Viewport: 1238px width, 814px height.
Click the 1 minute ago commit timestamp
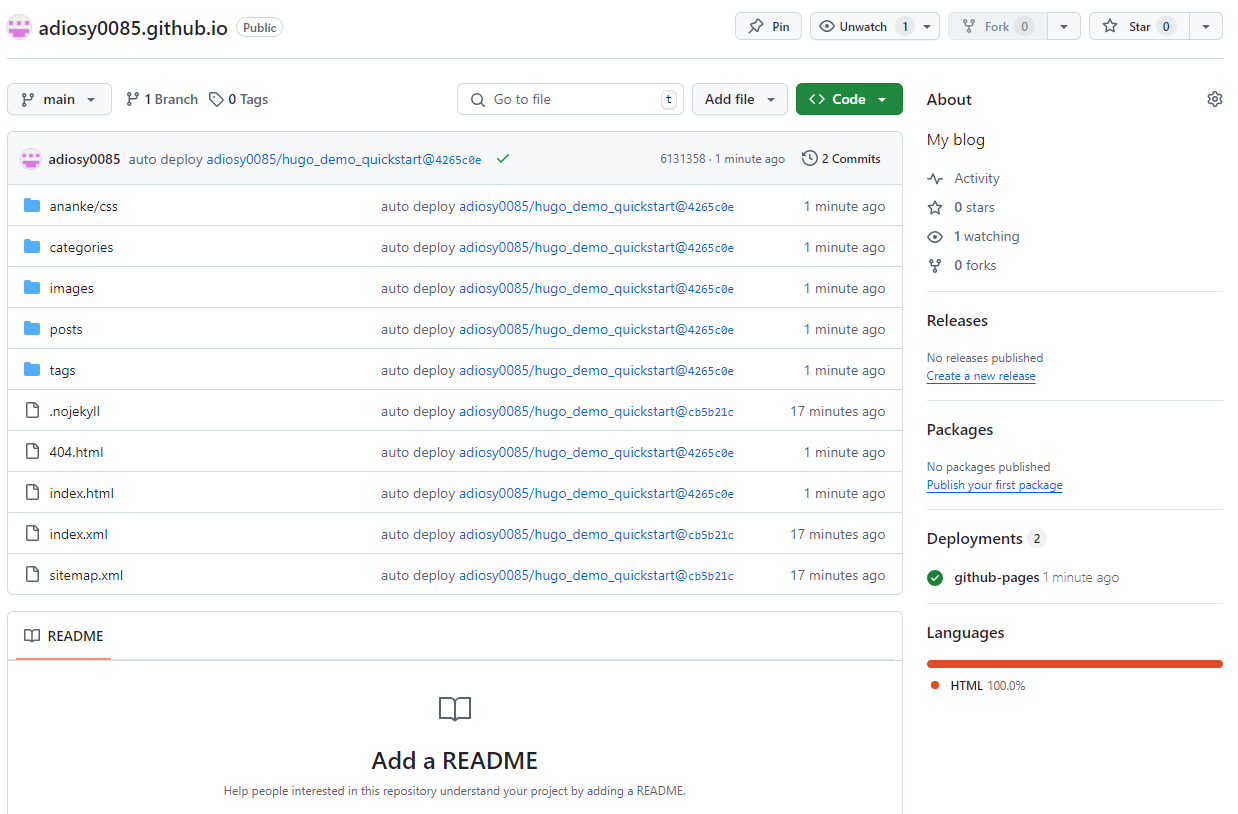tap(750, 159)
